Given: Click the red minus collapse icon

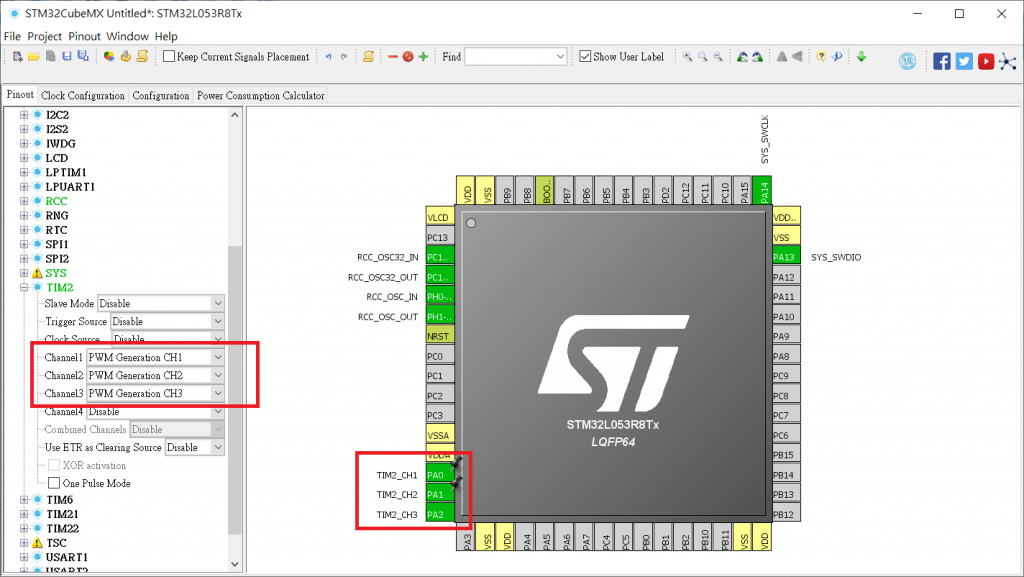Looking at the screenshot, I should tap(392, 57).
